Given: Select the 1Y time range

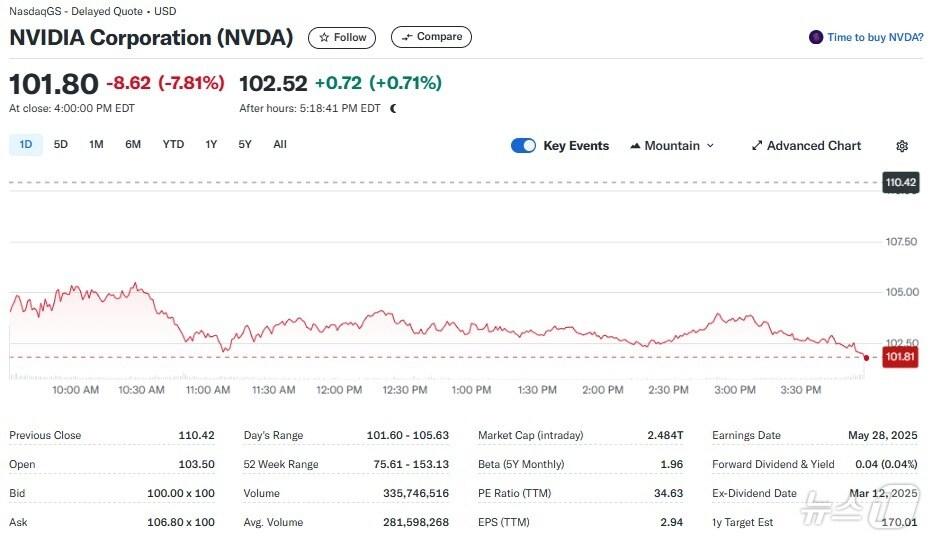Looking at the screenshot, I should pos(211,144).
